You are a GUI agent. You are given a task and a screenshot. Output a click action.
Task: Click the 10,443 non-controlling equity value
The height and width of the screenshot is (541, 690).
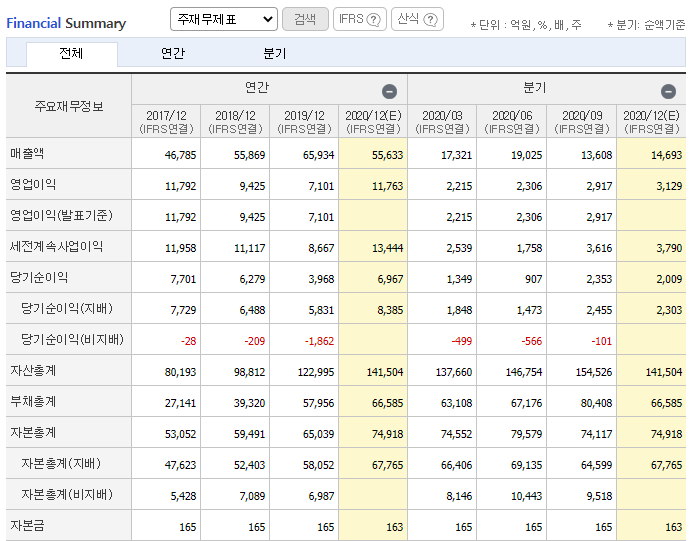click(x=527, y=496)
